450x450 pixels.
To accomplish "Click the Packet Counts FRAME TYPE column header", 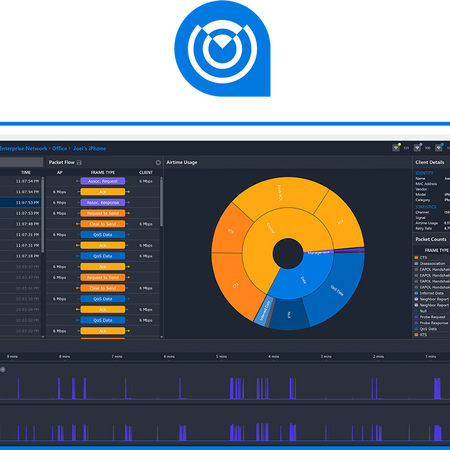I will 437,250.
